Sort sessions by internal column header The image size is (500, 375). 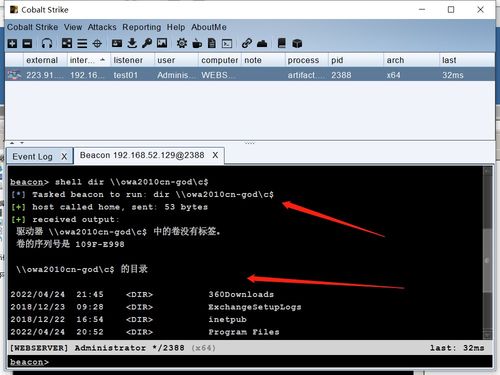[89, 60]
